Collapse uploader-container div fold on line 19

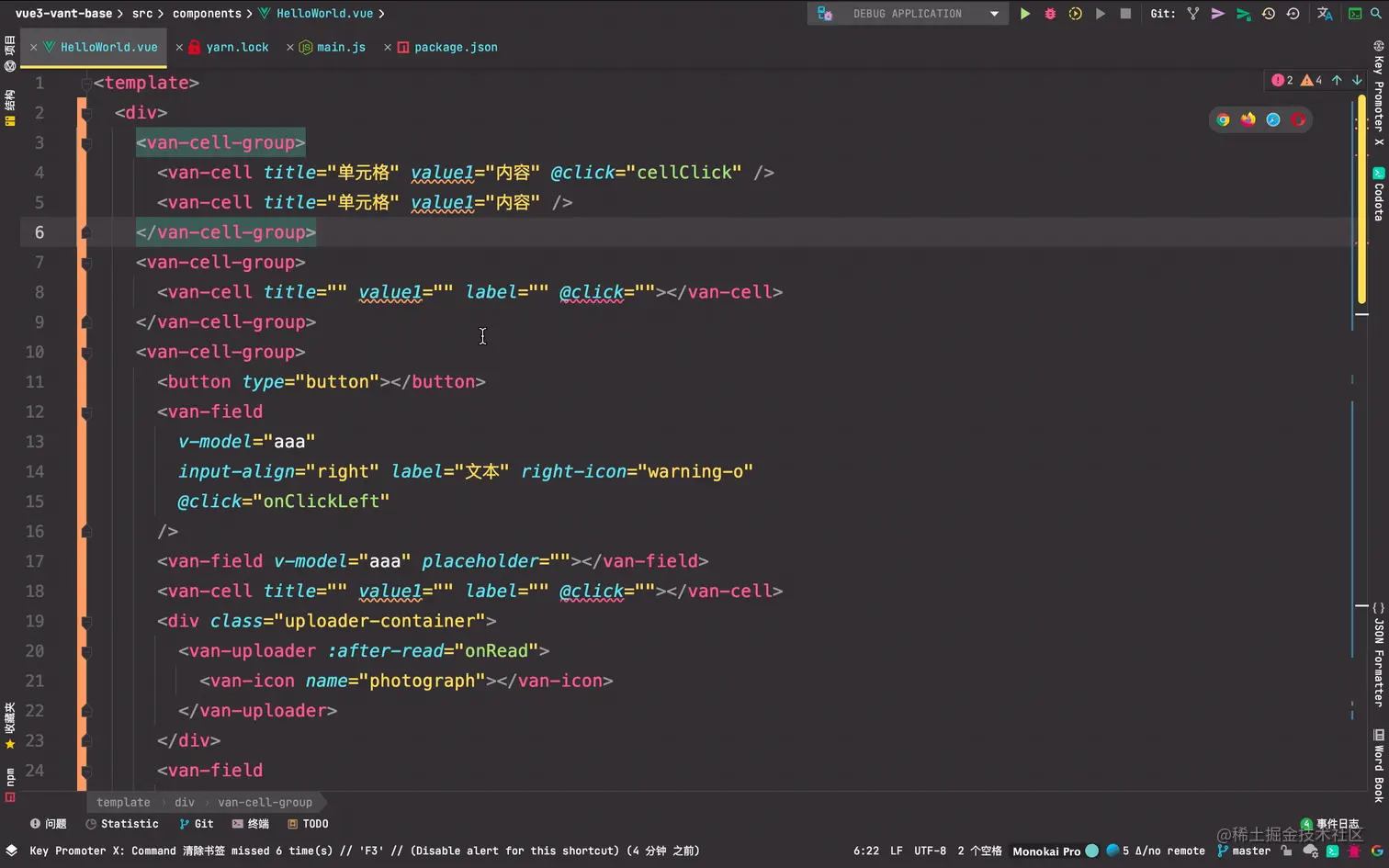pyautogui.click(x=86, y=622)
